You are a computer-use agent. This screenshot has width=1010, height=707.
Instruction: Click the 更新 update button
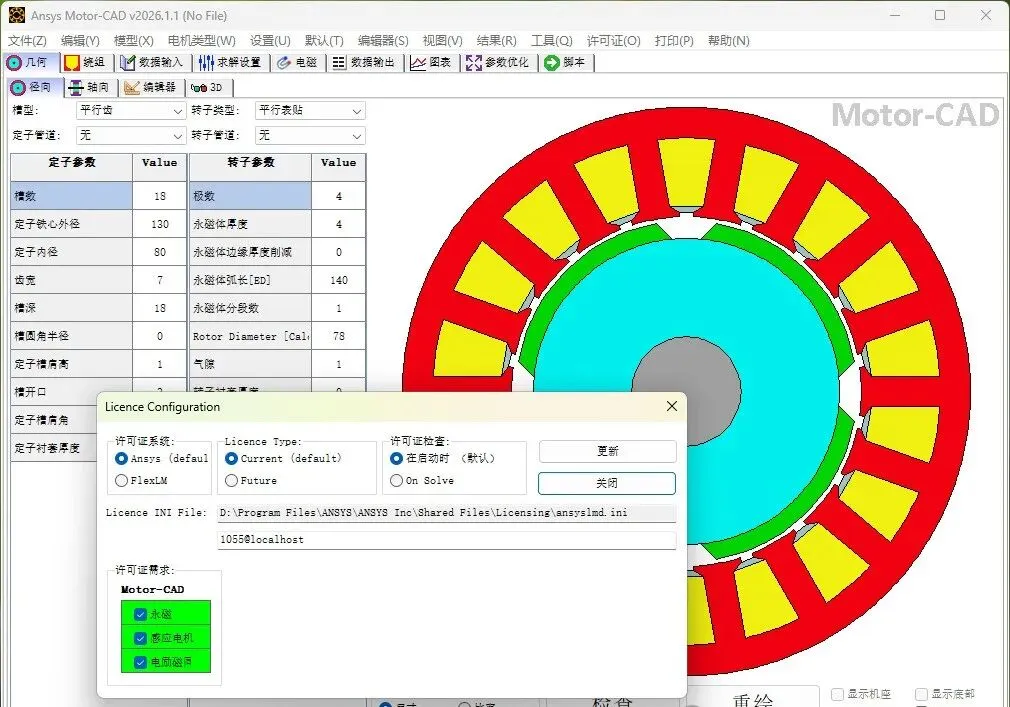pyautogui.click(x=607, y=451)
